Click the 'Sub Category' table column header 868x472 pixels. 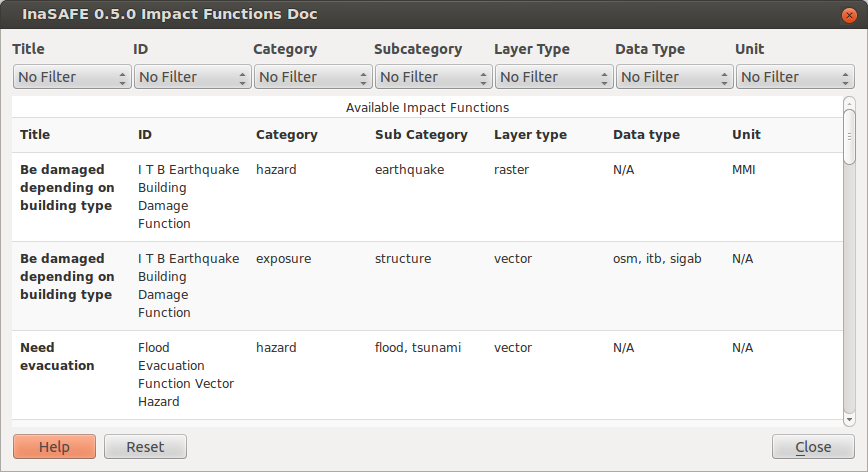click(x=421, y=134)
